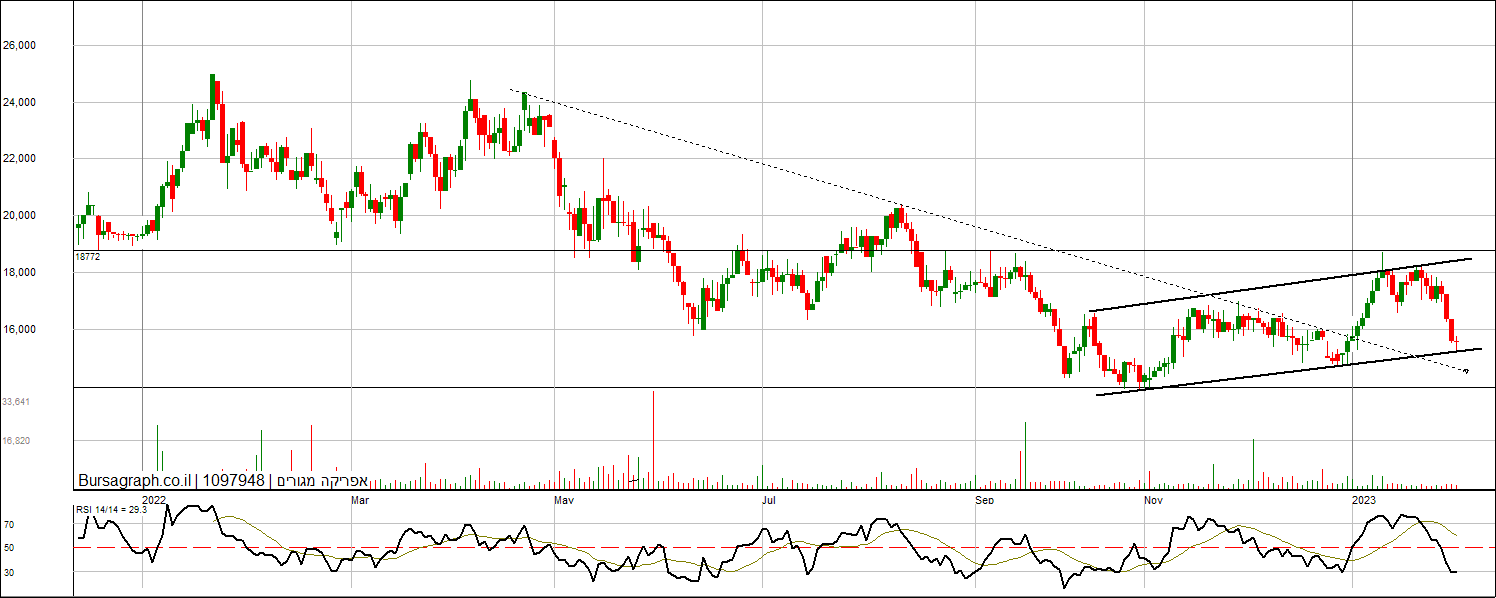1496x598 pixels.
Task: Select the May date axis label
Action: 564,498
